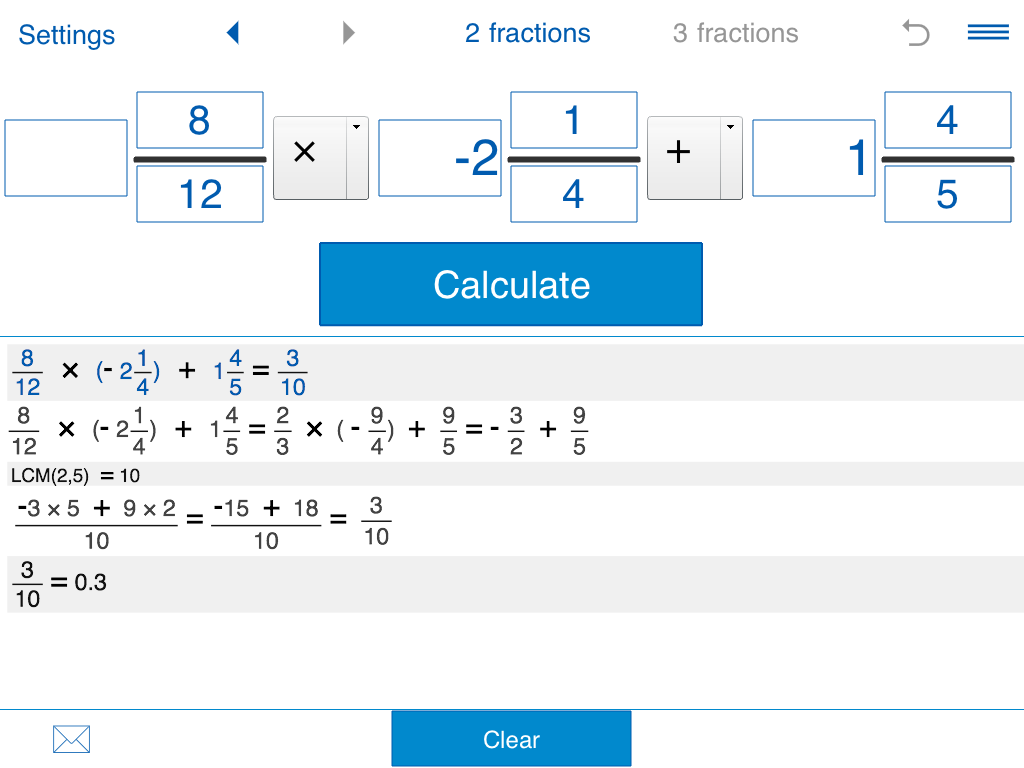Select the first fraction's whole number field
1024x768 pixels.
(x=66, y=158)
